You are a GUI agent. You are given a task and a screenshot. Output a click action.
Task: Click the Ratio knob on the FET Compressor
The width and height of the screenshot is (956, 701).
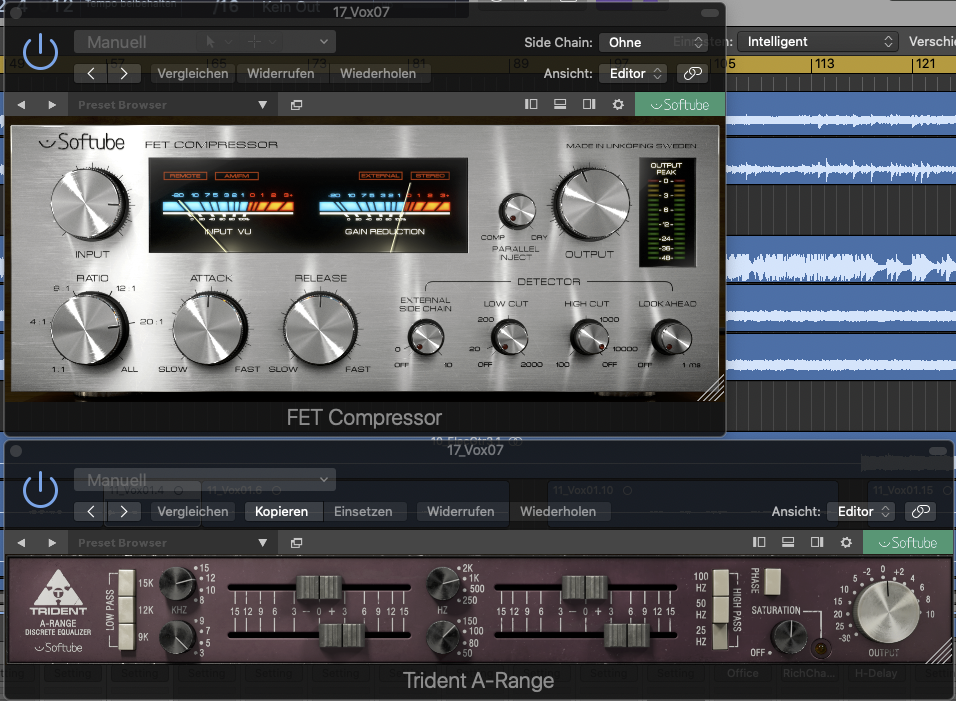point(88,328)
